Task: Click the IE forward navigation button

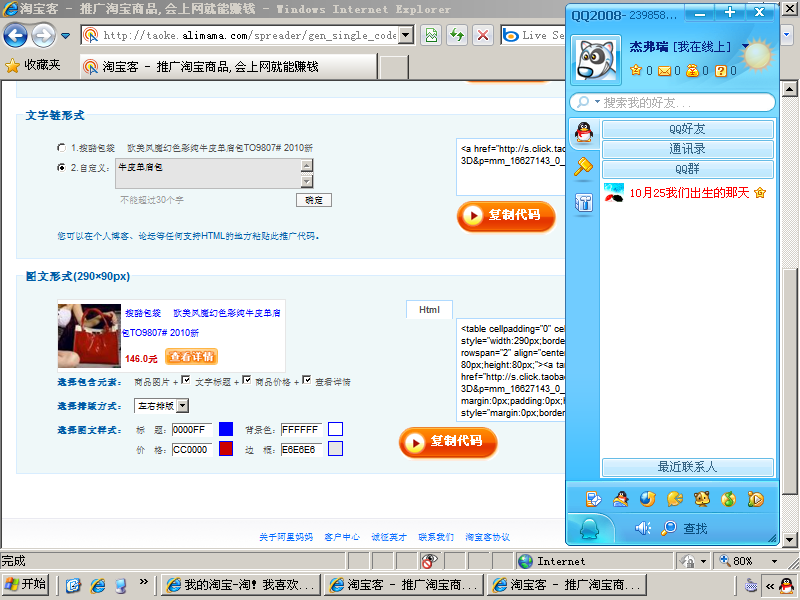Action: [x=43, y=35]
